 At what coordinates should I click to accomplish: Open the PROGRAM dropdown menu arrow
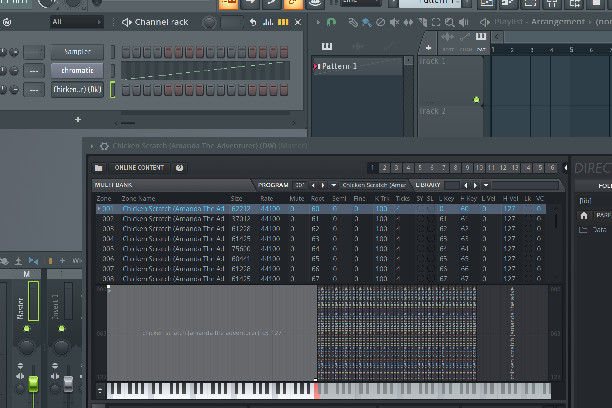(x=334, y=185)
